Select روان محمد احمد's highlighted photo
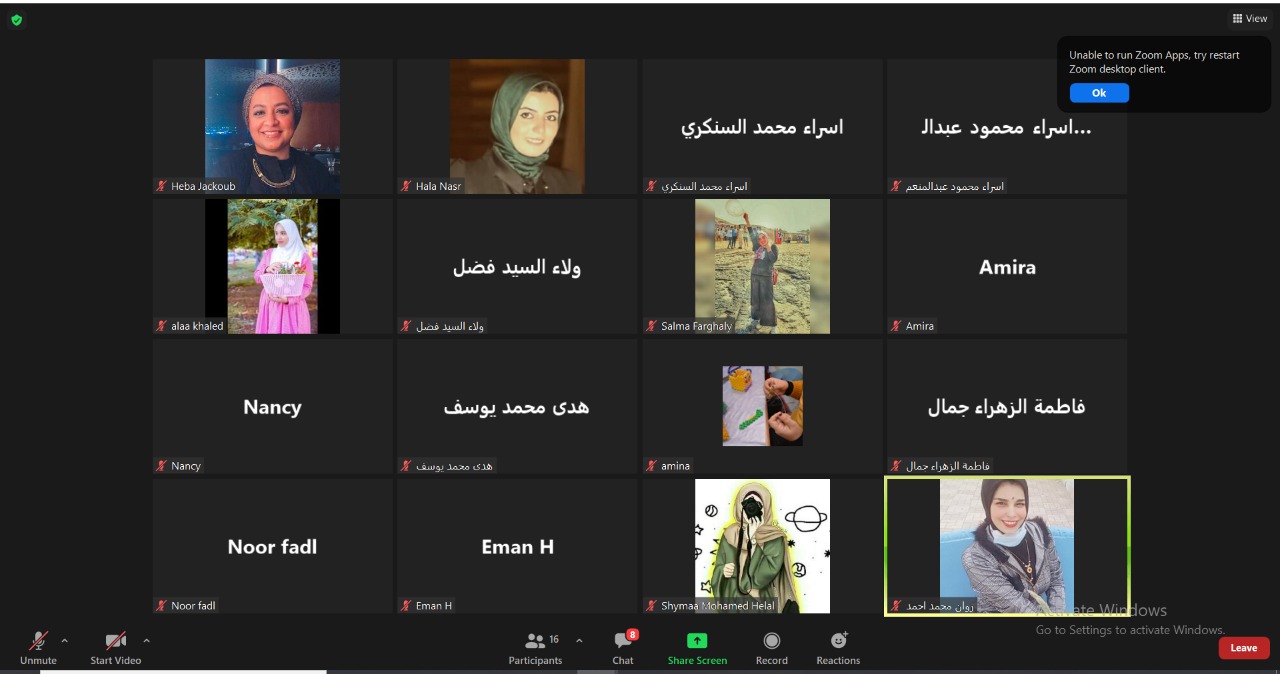 pos(1007,546)
